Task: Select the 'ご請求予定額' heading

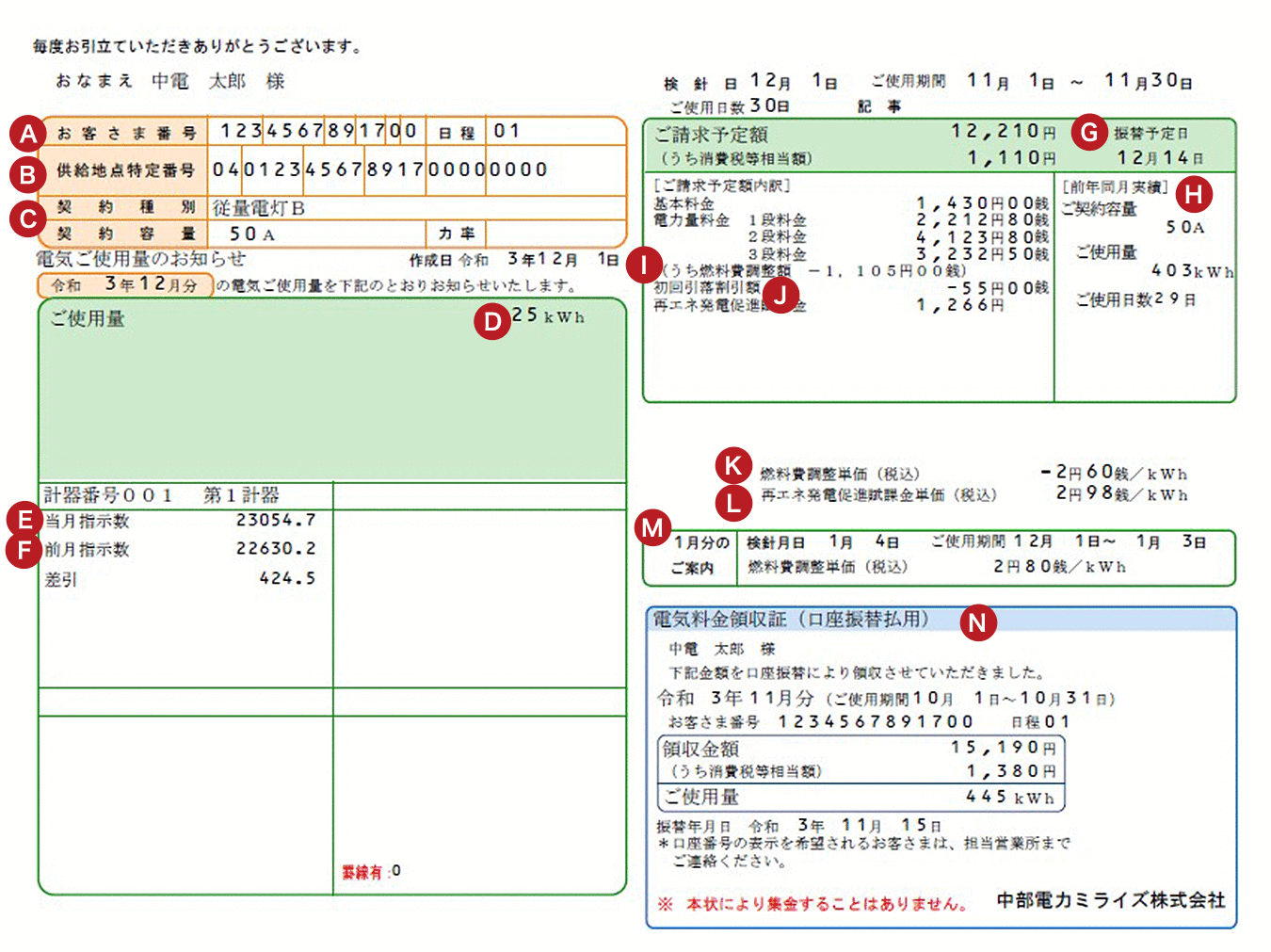Action: pyautogui.click(x=711, y=135)
